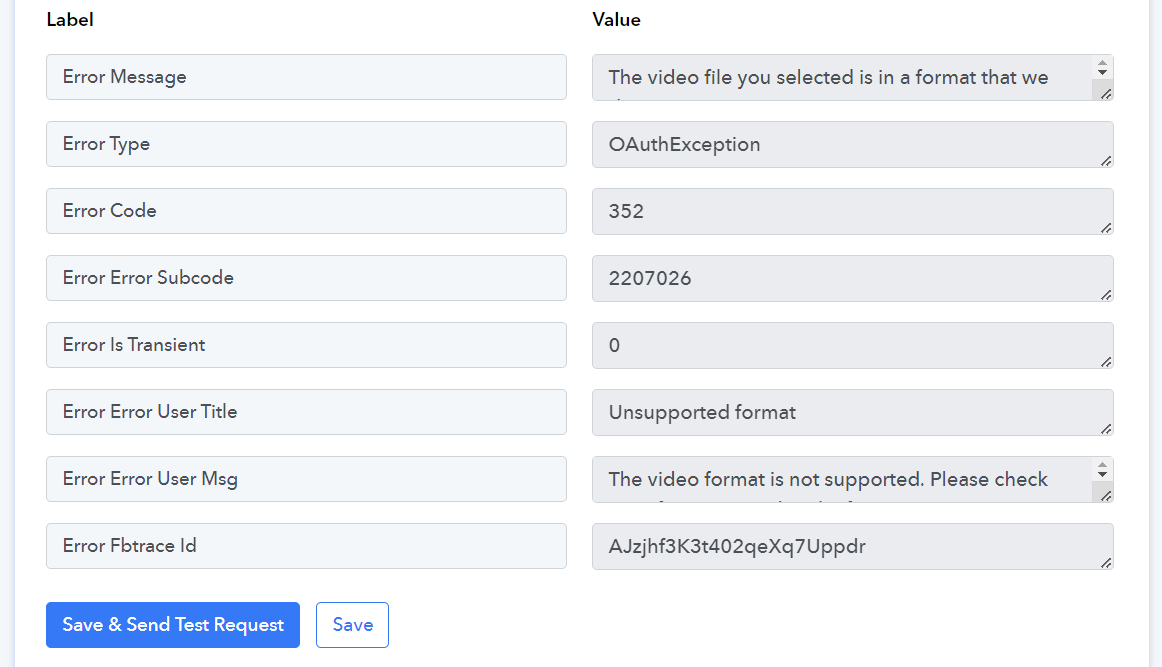Select the Error Message label field

[306, 77]
